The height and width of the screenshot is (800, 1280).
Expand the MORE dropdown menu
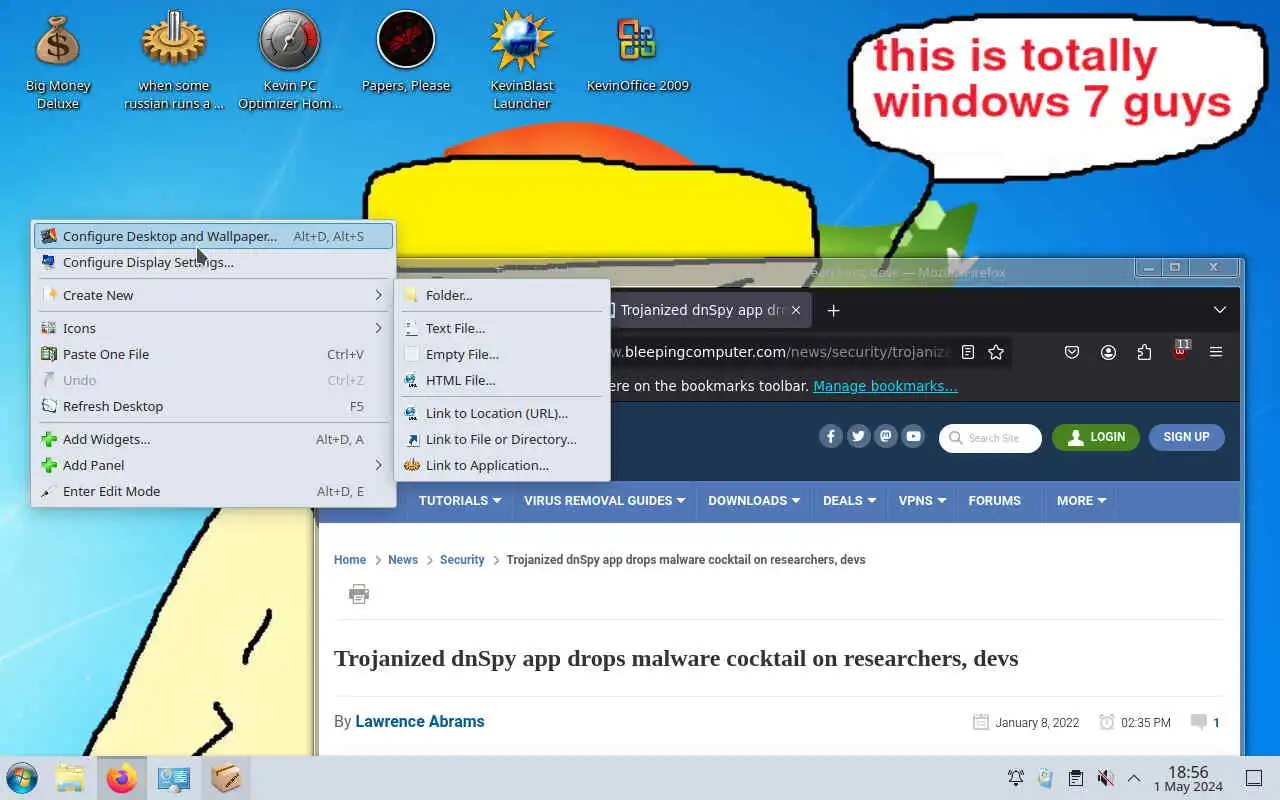1081,500
